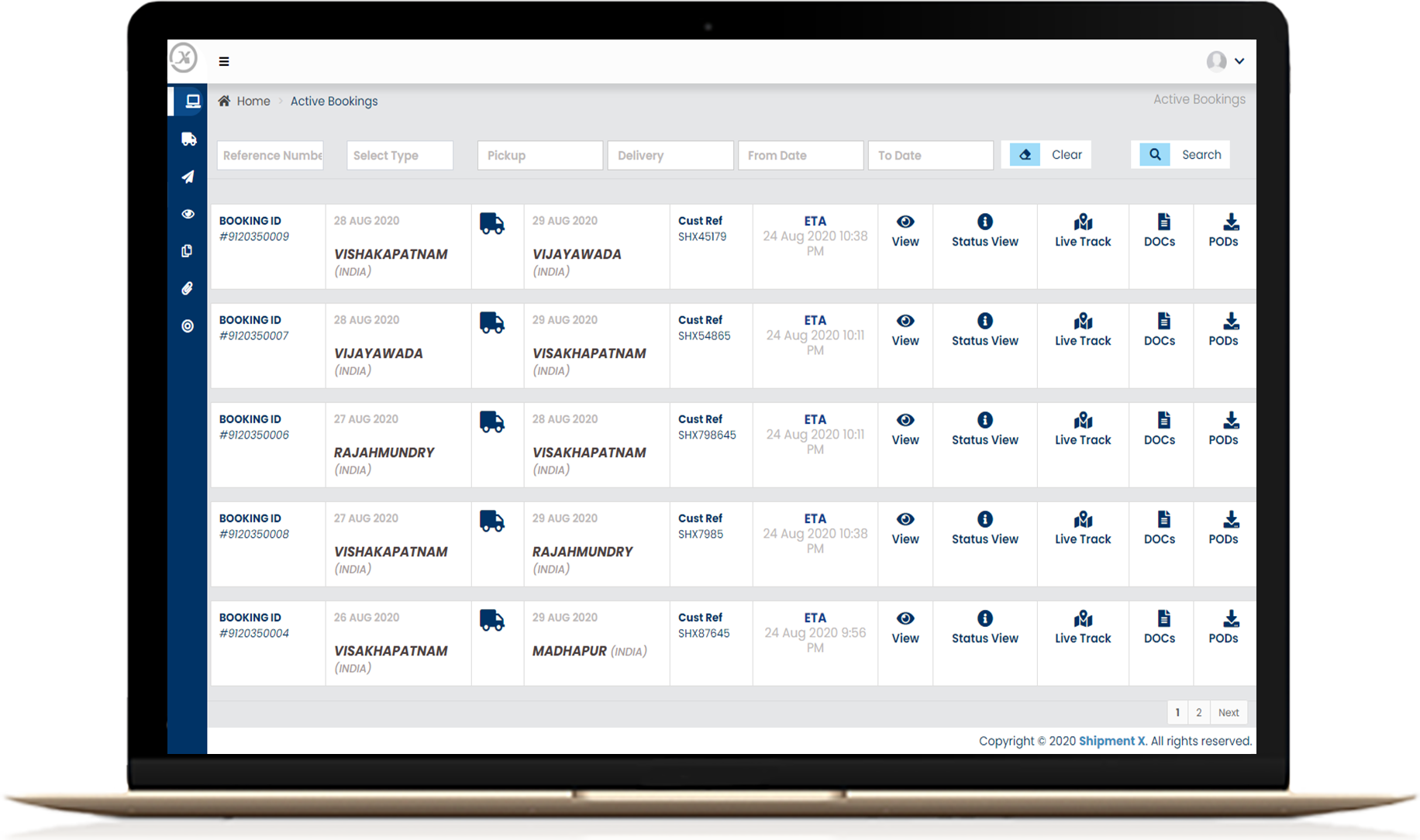Open the To Date field
The image size is (1420, 840).
(x=931, y=155)
